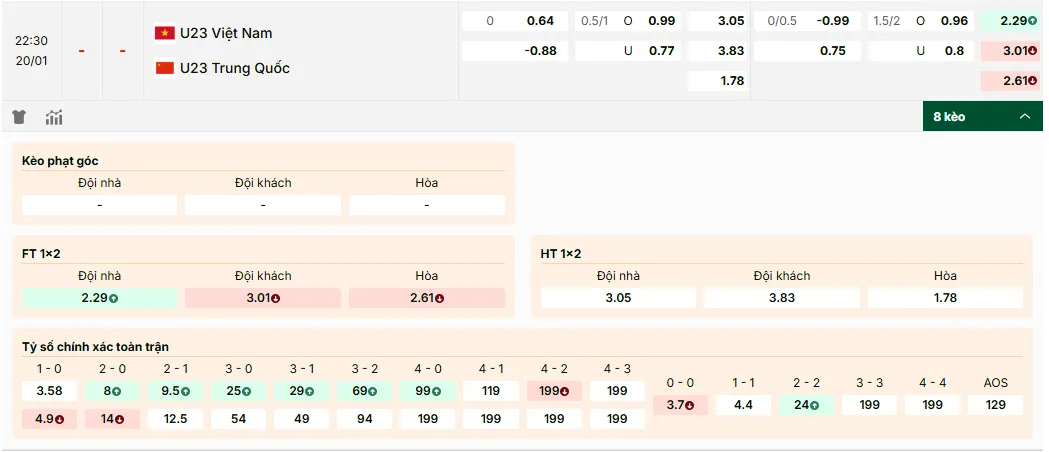
Task: Choose exact score 2-2 odds 24
Action: (807, 405)
